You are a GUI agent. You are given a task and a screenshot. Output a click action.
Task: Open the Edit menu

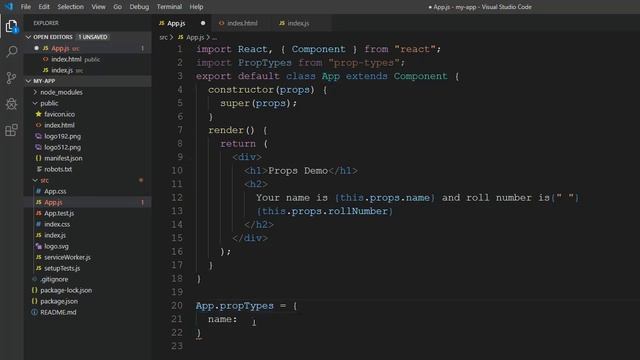click(x=44, y=7)
